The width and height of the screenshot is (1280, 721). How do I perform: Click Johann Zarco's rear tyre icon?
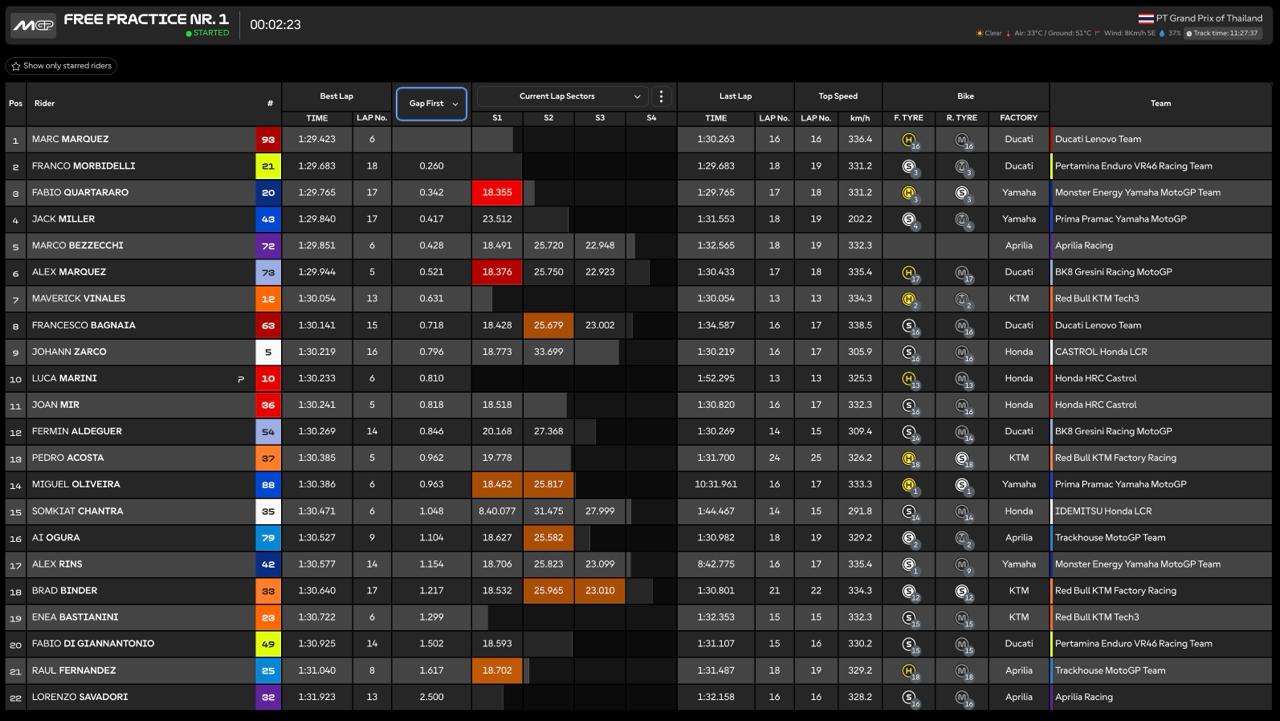pos(962,352)
